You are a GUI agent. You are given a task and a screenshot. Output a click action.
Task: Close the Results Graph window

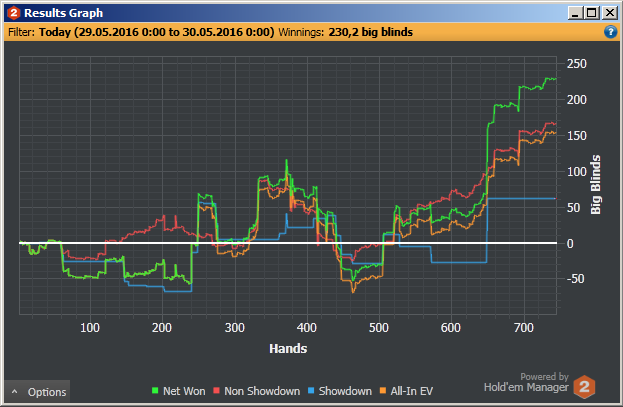point(609,13)
